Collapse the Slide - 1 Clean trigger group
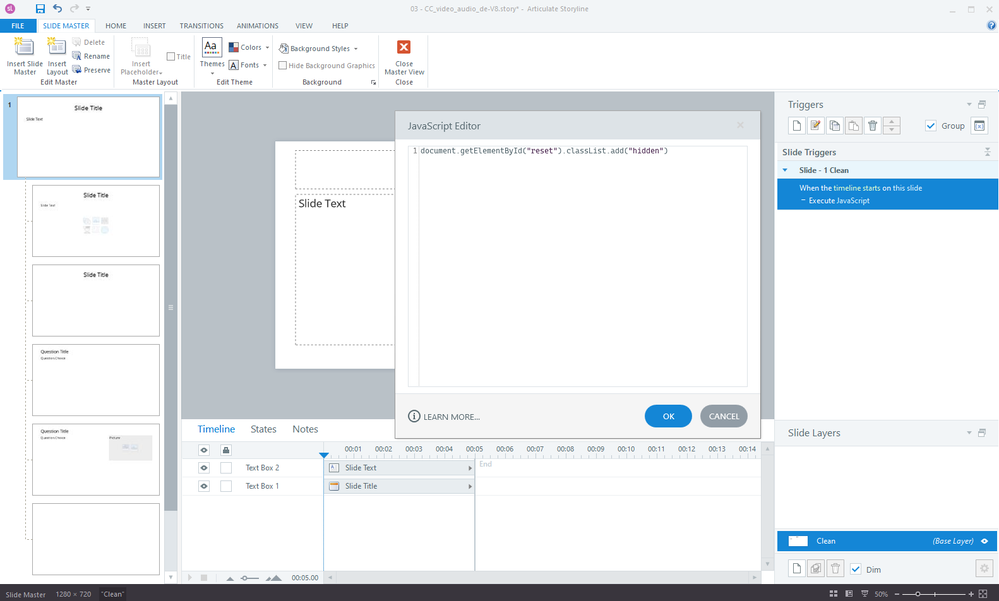 click(785, 170)
